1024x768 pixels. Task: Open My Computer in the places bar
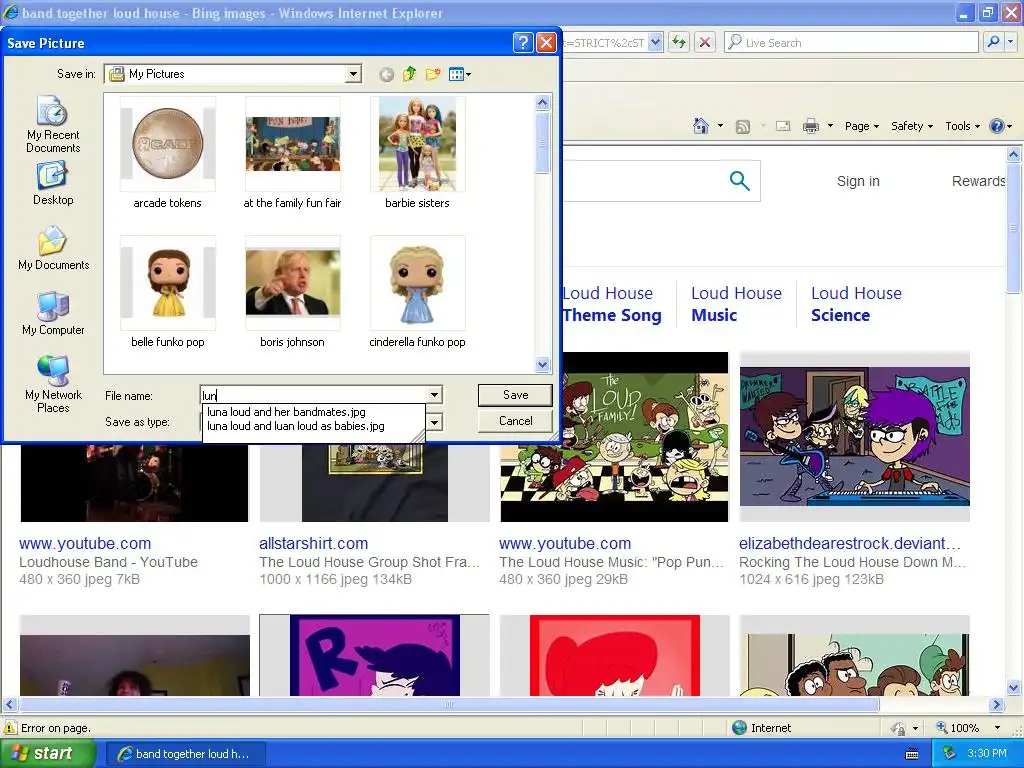tap(53, 313)
